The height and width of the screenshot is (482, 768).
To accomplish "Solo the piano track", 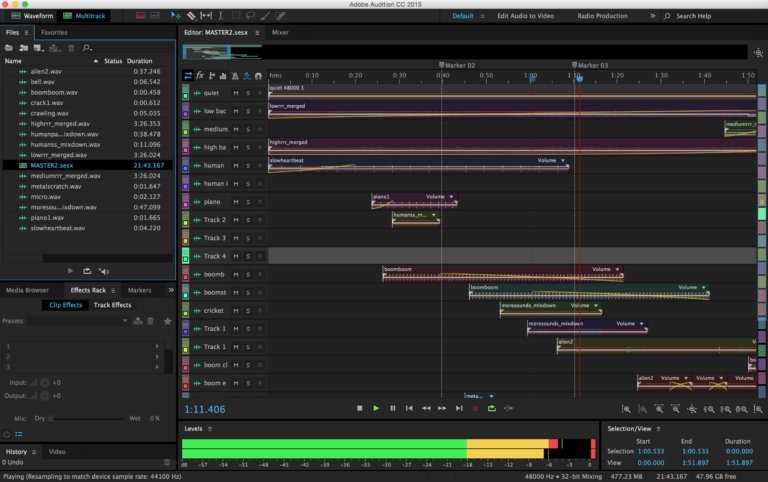I will pos(248,202).
